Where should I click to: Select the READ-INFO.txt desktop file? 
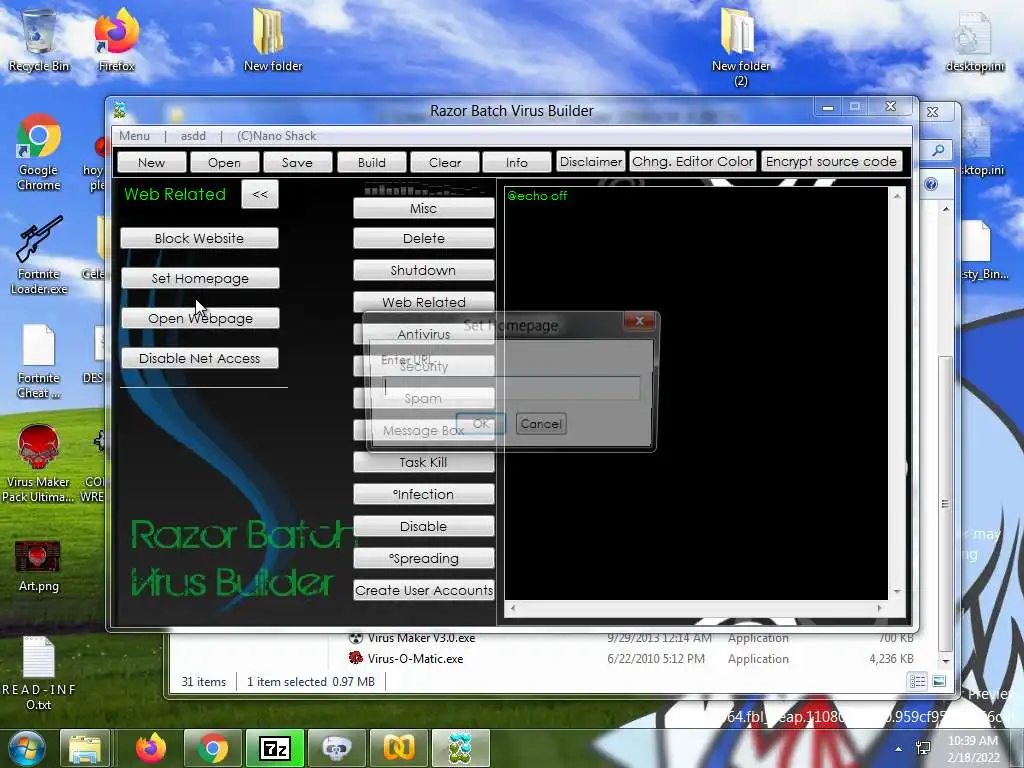pos(39,673)
